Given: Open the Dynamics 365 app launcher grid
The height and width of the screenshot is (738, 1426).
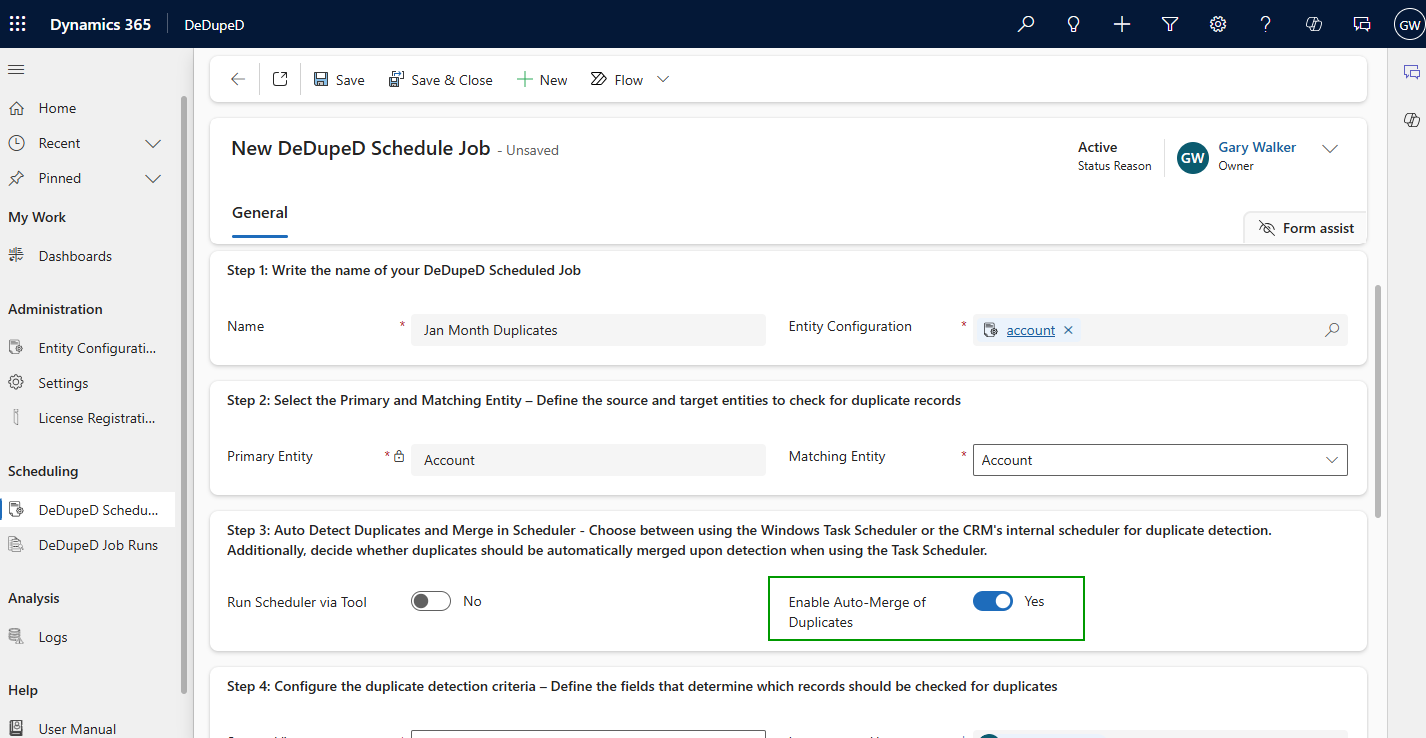Looking at the screenshot, I should [18, 24].
